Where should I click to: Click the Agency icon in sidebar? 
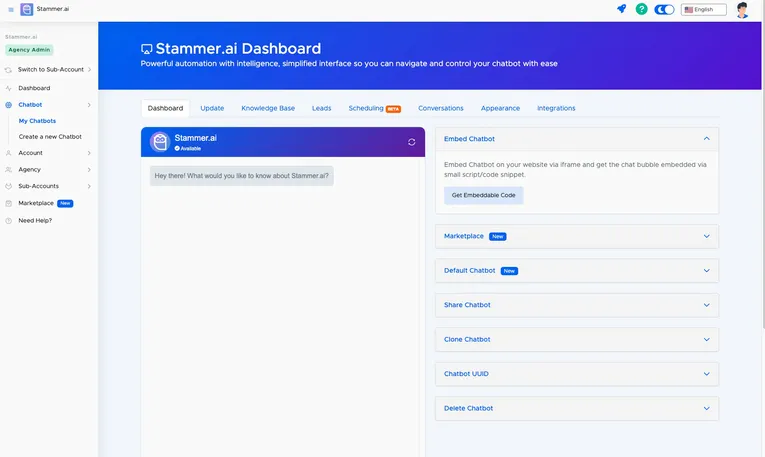[8, 170]
